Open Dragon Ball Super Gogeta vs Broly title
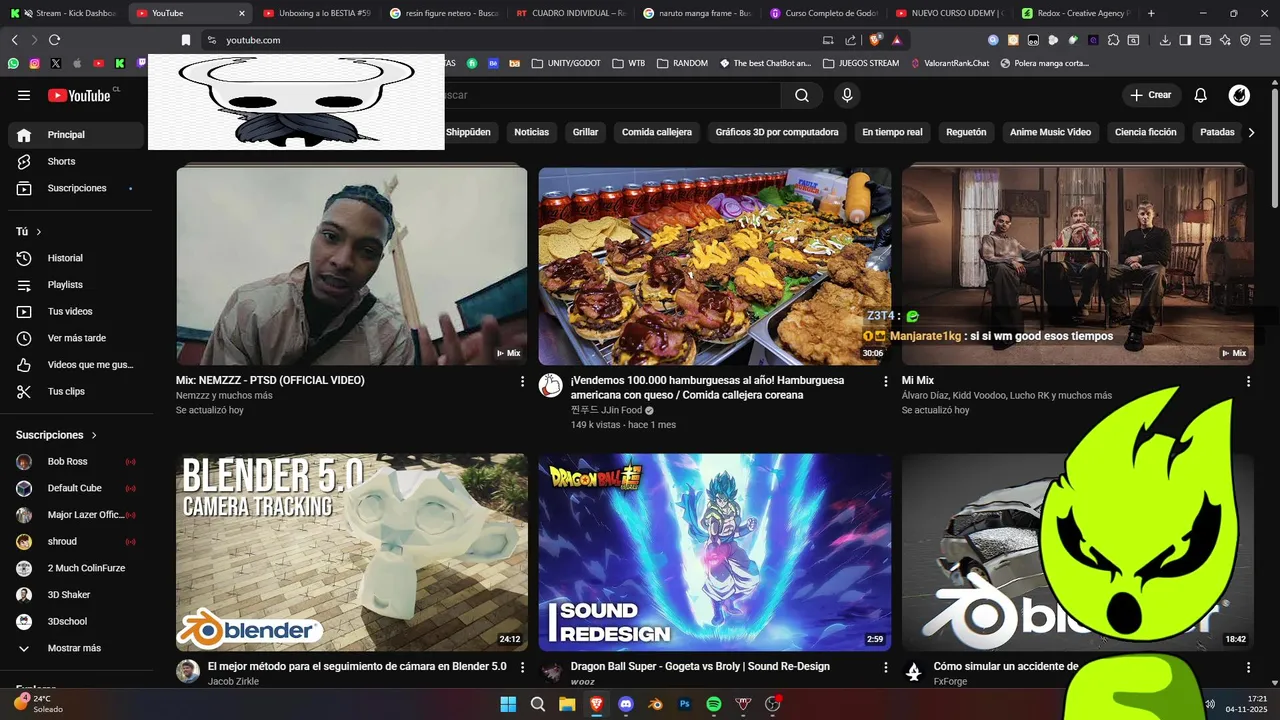The height and width of the screenshot is (720, 1280). [x=700, y=667]
